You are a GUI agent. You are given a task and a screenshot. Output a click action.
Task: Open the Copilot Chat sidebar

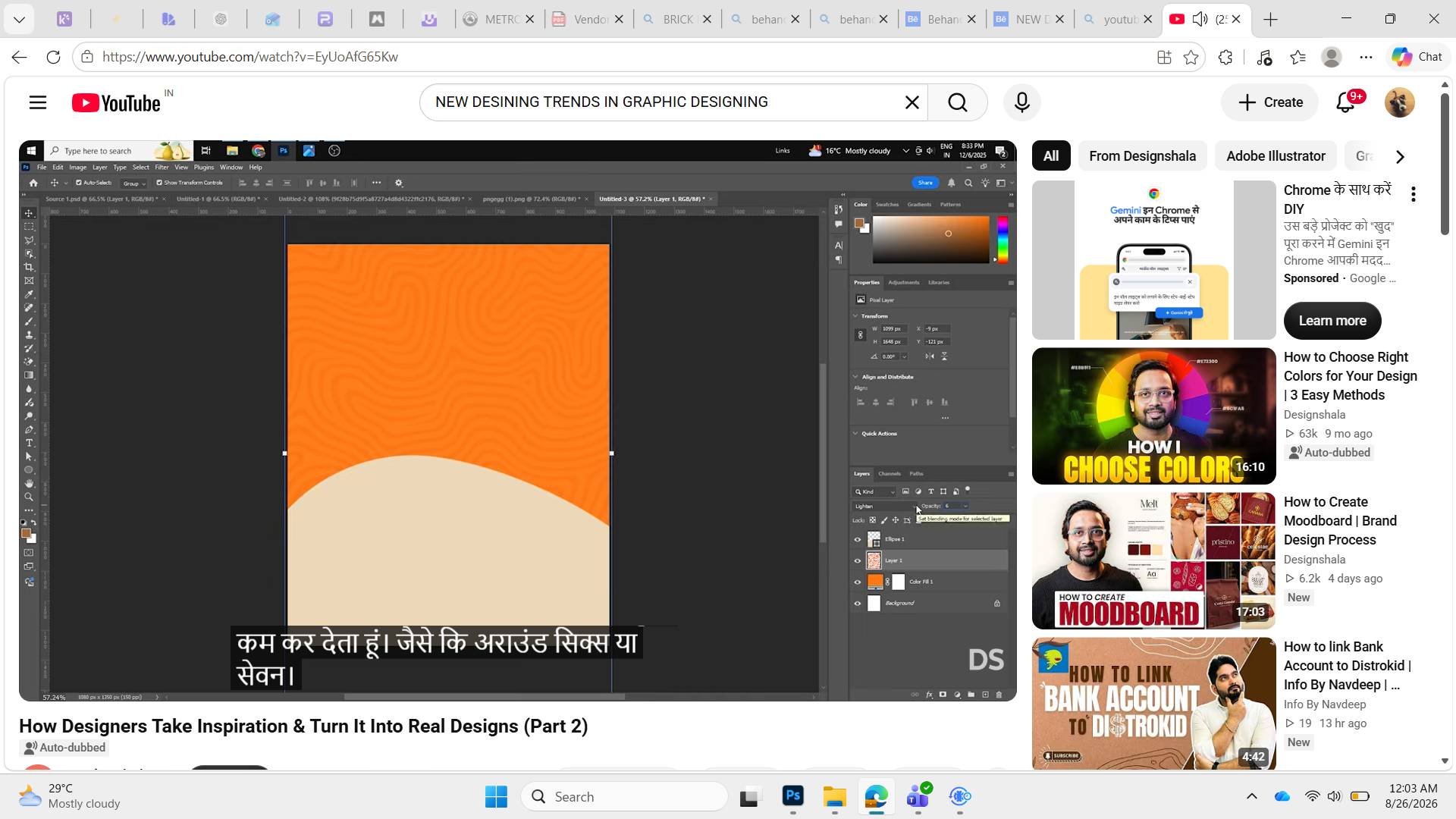(x=1417, y=57)
